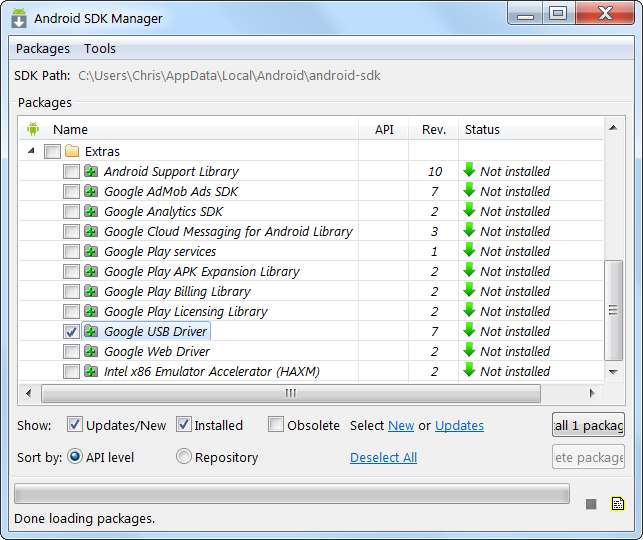Click the stop loading square icon

[591, 504]
